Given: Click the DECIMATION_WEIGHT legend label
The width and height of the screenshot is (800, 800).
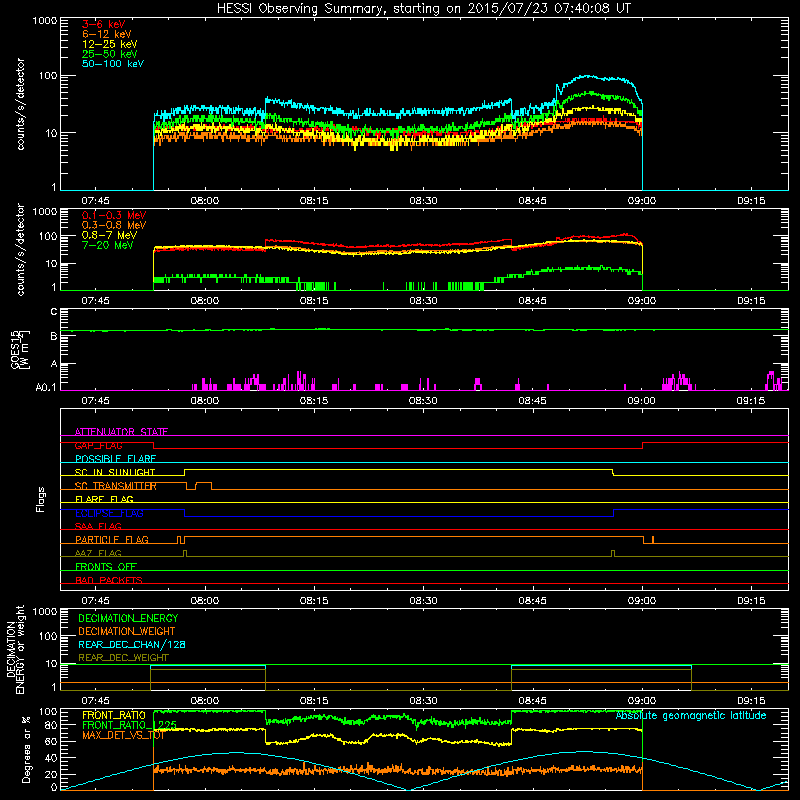Looking at the screenshot, I should click(x=127, y=631).
